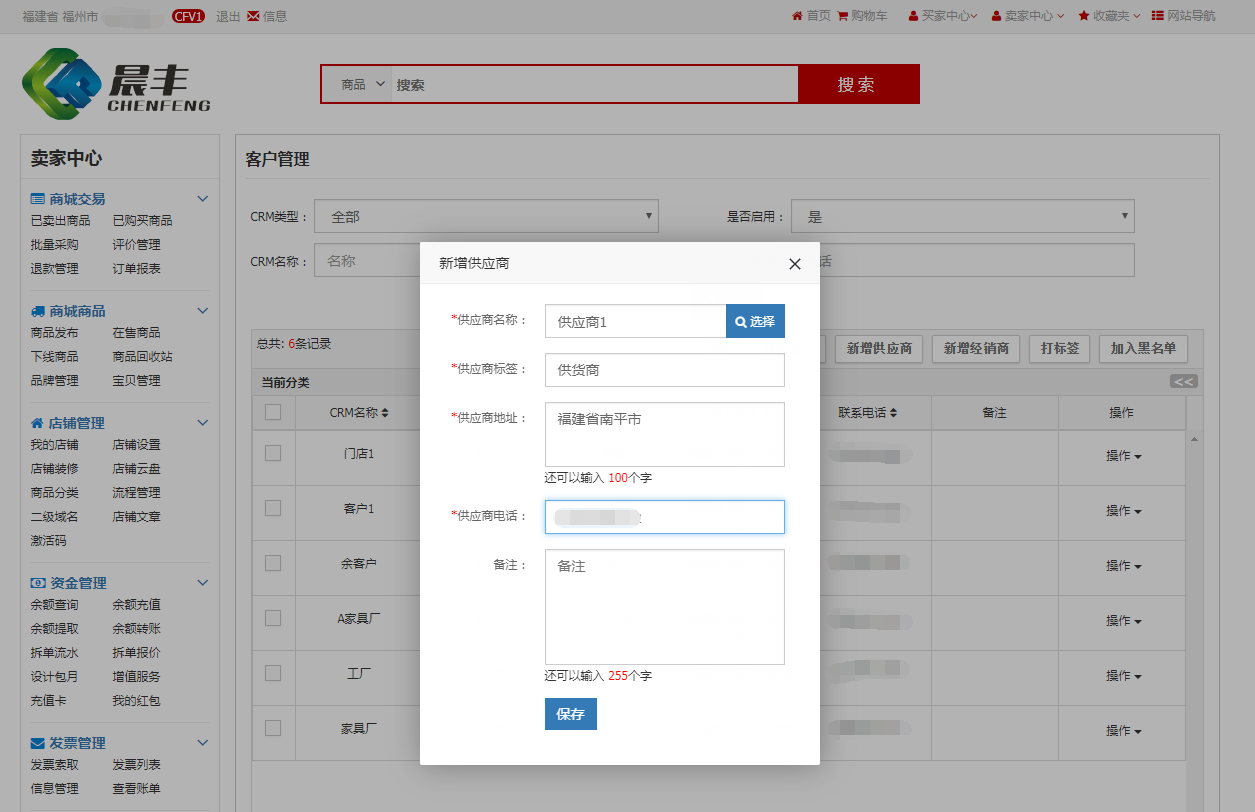Expand the 是否启用 dropdown
Image resolution: width=1255 pixels, height=812 pixels.
point(962,216)
